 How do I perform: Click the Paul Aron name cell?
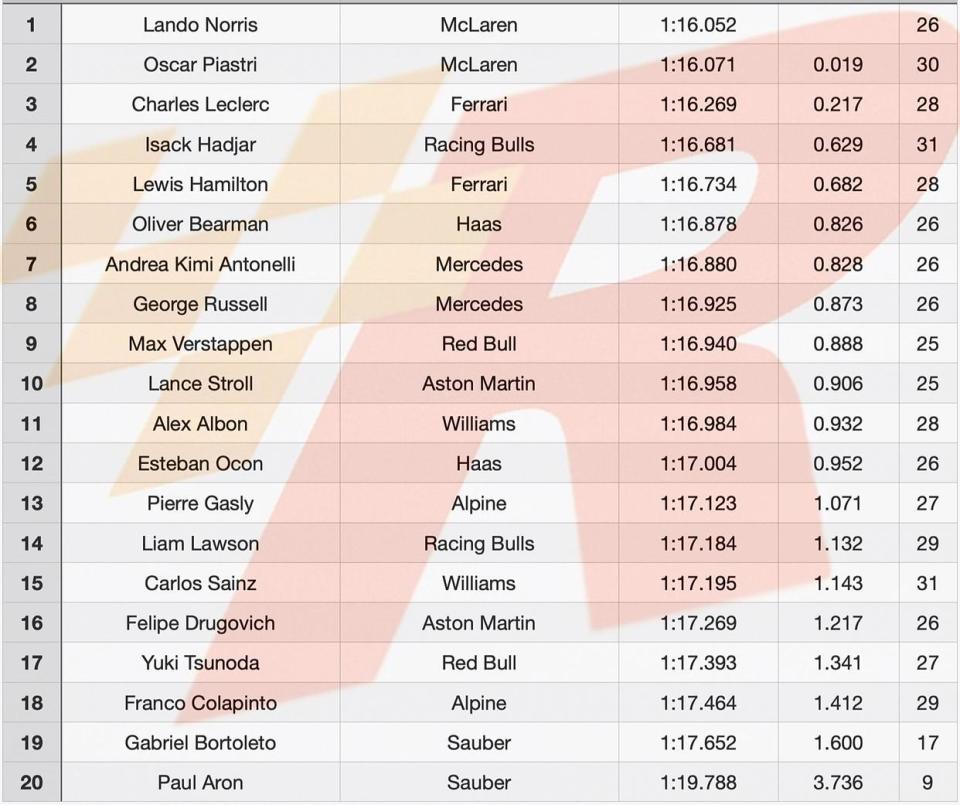click(x=200, y=782)
